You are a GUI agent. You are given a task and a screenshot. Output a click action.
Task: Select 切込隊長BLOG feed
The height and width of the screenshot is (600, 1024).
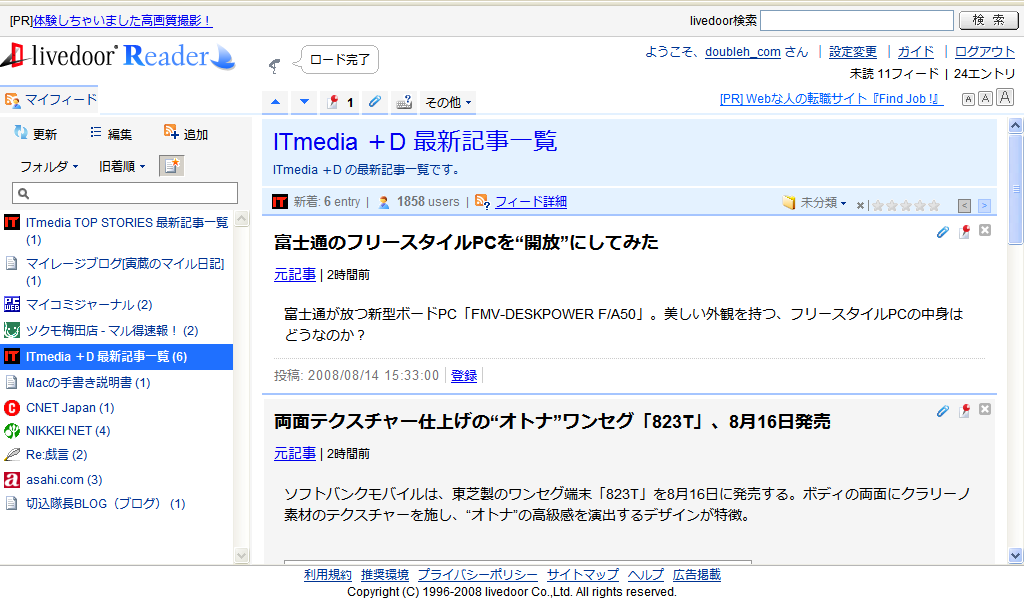[116, 503]
